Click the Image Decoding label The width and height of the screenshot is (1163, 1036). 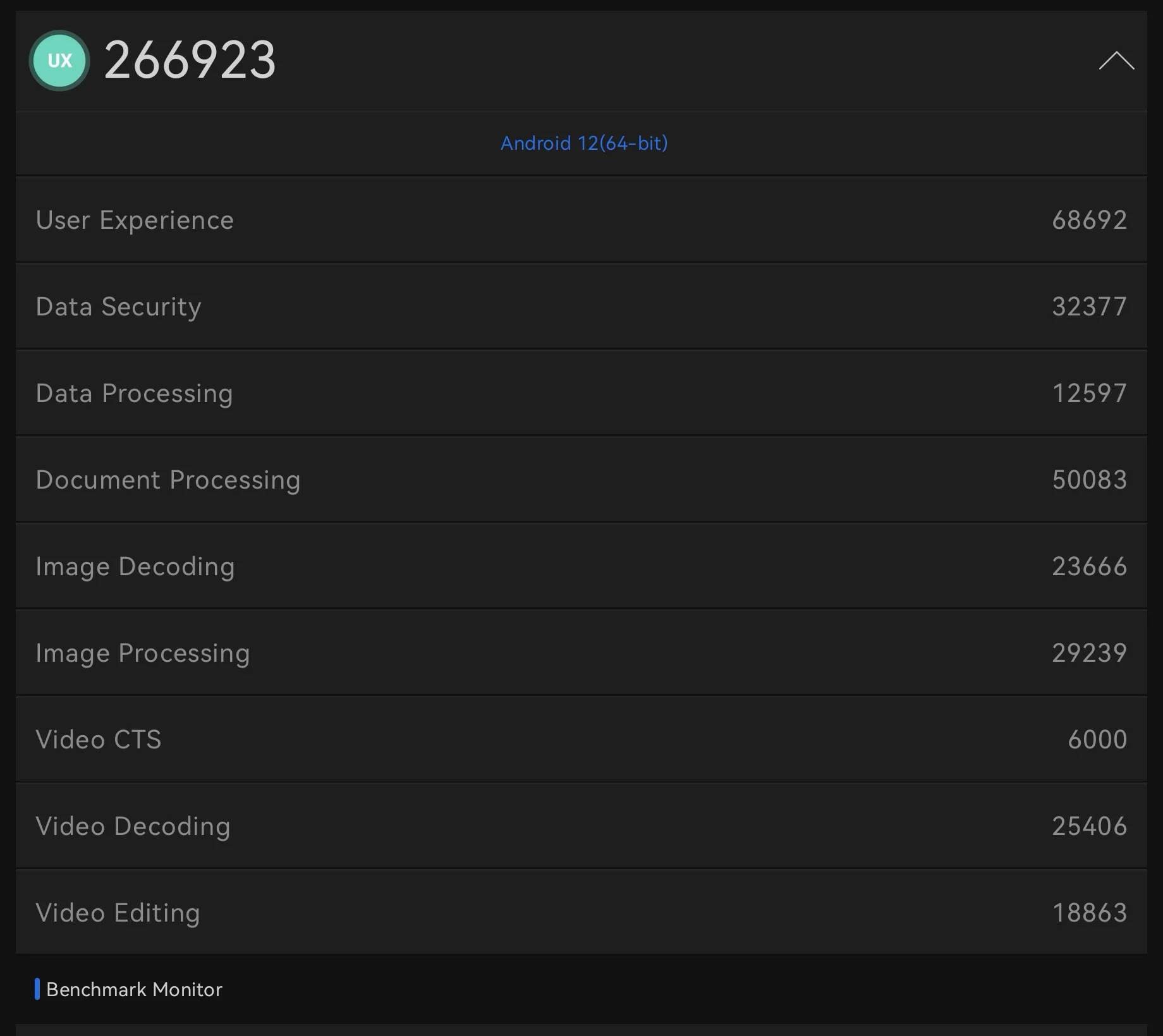tap(135, 566)
